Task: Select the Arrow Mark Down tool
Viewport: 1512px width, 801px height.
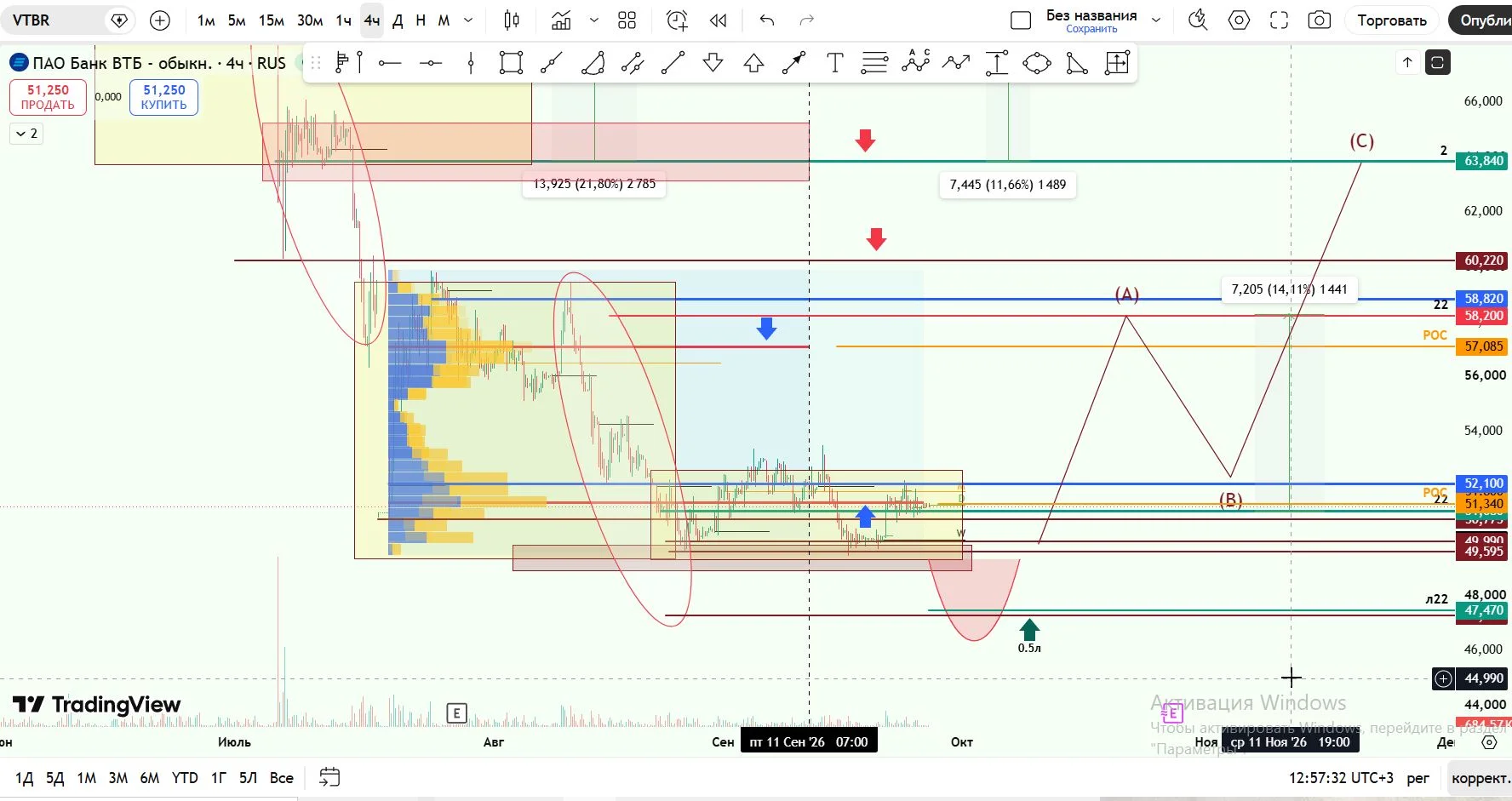Action: pyautogui.click(x=713, y=62)
